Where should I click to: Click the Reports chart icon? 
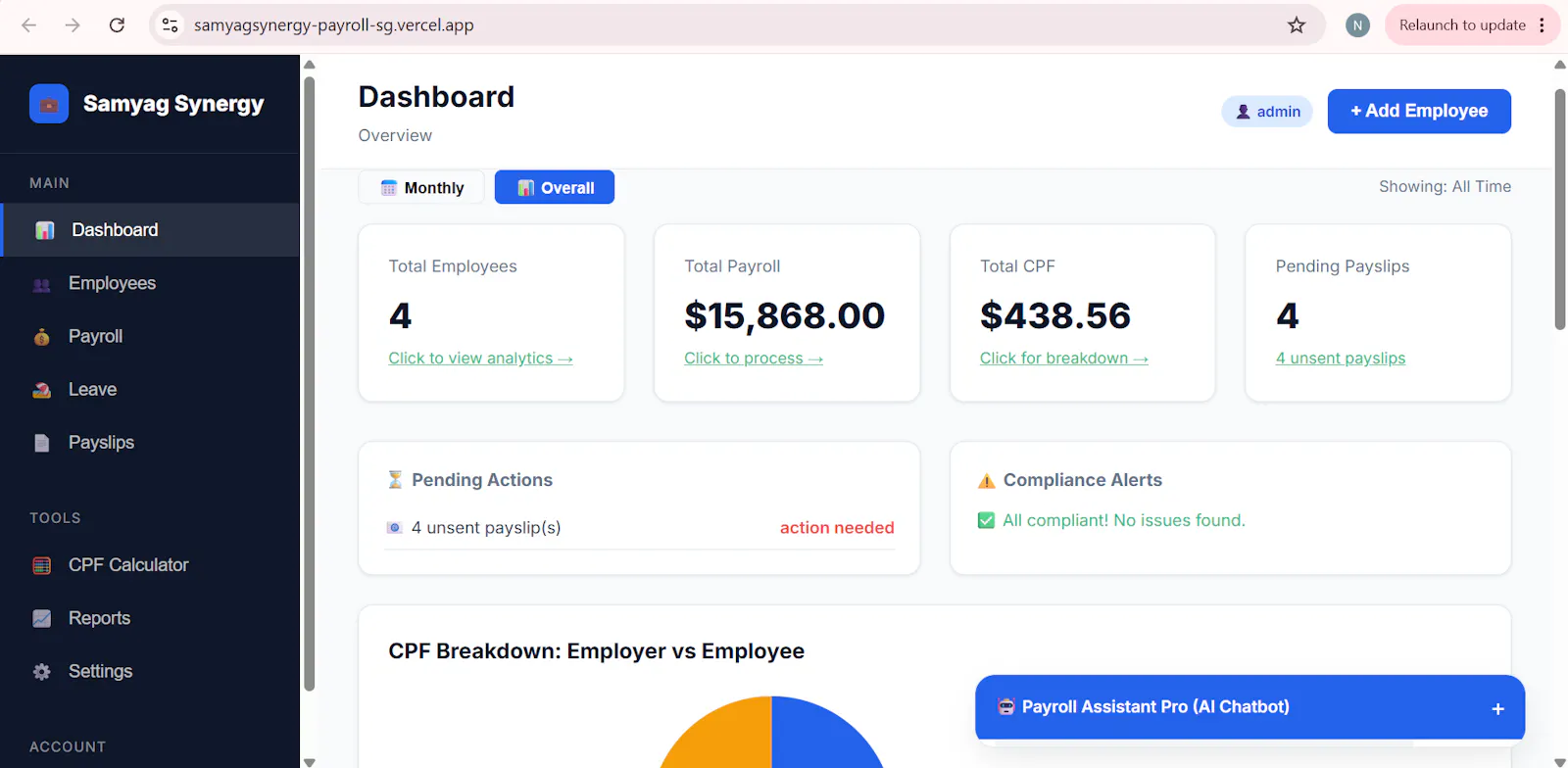41,618
